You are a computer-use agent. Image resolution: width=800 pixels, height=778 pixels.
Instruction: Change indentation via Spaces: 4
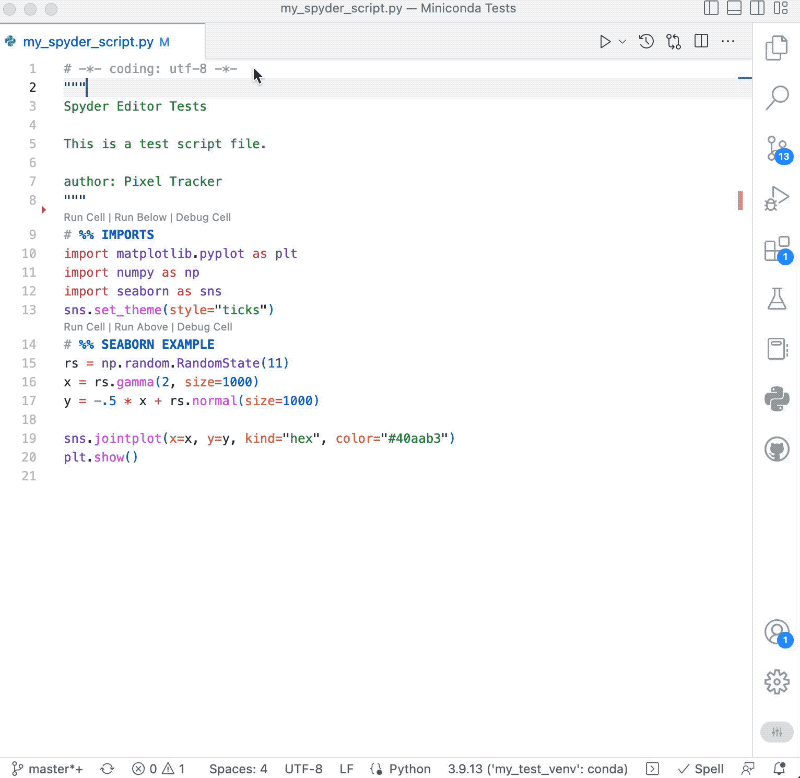(x=238, y=769)
